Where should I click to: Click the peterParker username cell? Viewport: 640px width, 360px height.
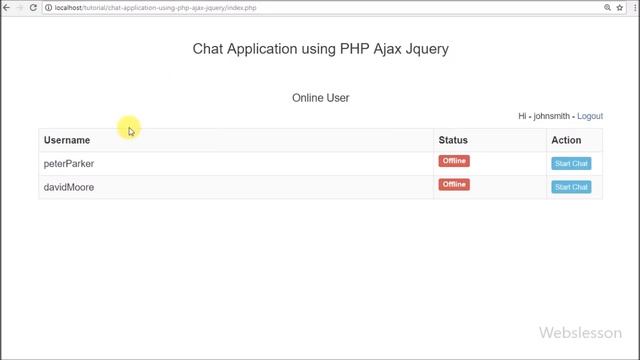(236, 164)
